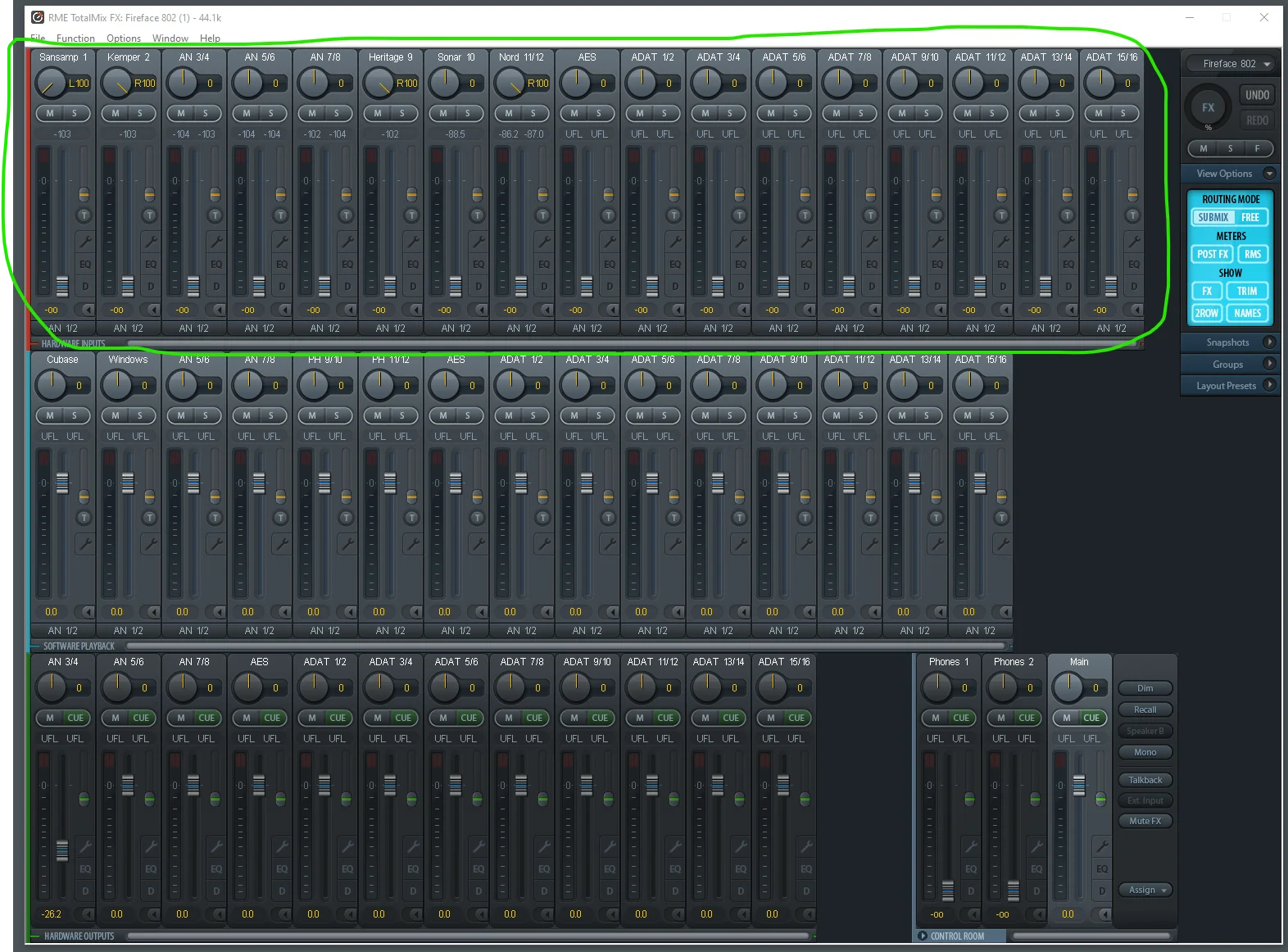The height and width of the screenshot is (952, 1288).
Task: Click the Hardware Outputs horizontal scrollbar
Action: click(469, 936)
